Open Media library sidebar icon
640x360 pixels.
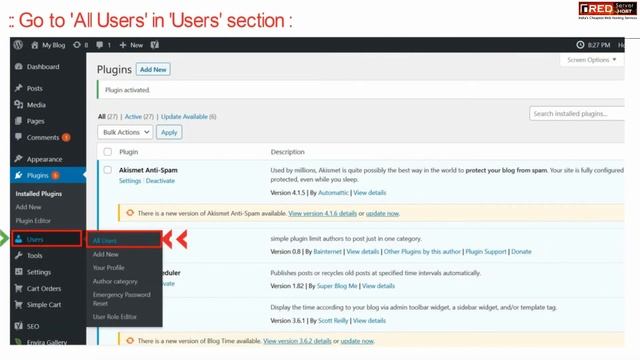coord(18,104)
